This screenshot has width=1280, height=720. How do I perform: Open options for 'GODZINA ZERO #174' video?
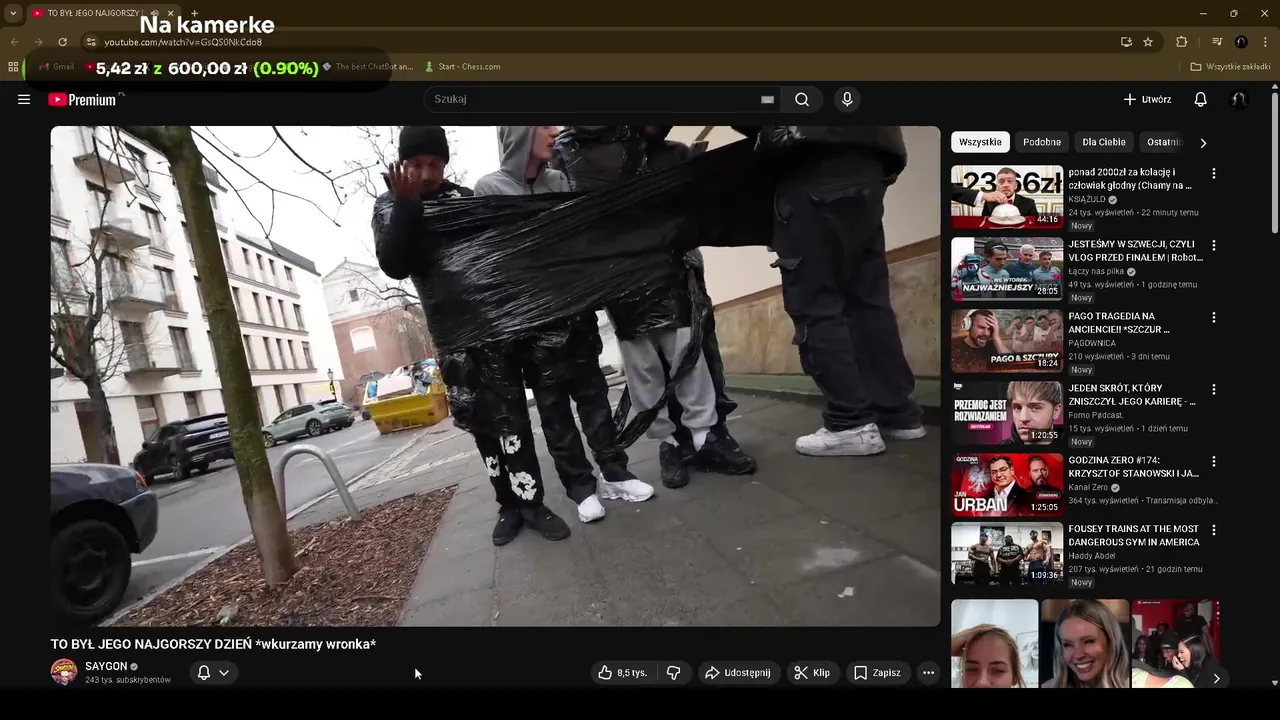(x=1214, y=461)
